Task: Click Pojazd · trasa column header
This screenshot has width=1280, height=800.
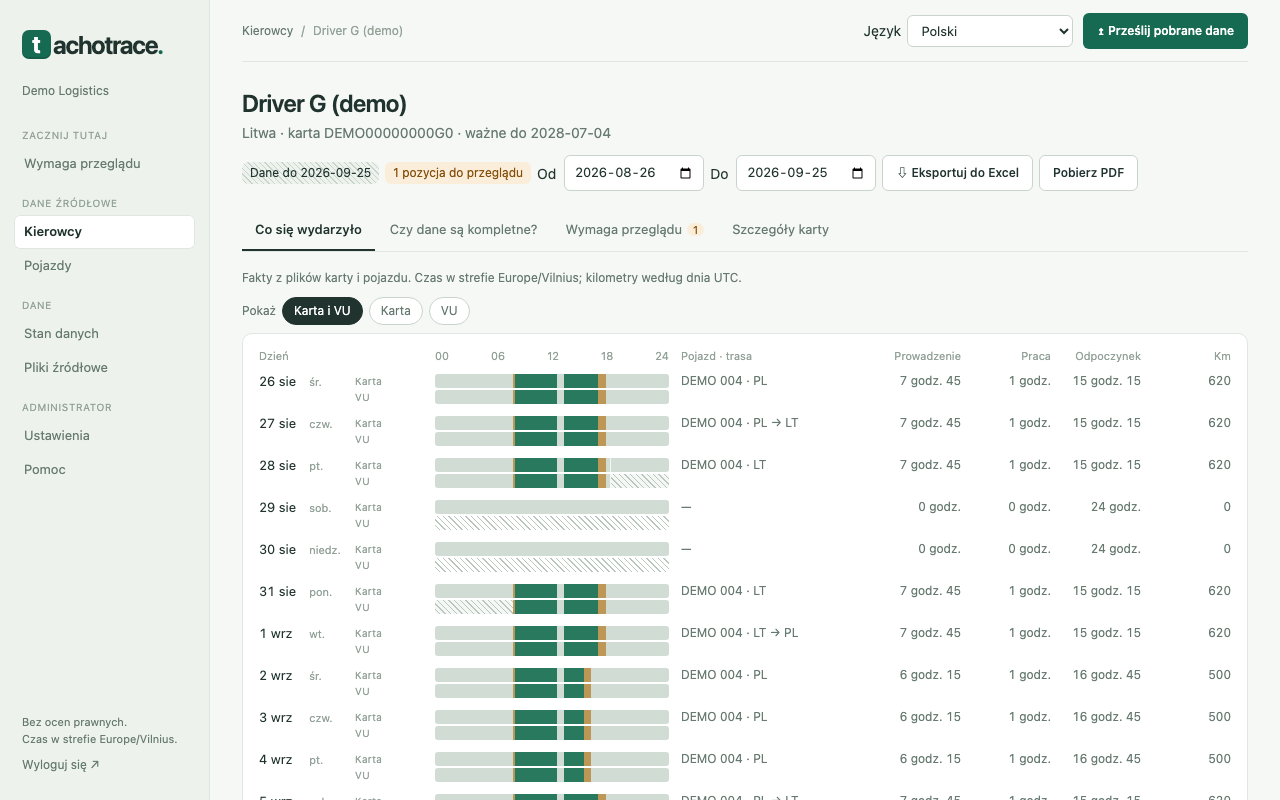Action: (x=716, y=356)
